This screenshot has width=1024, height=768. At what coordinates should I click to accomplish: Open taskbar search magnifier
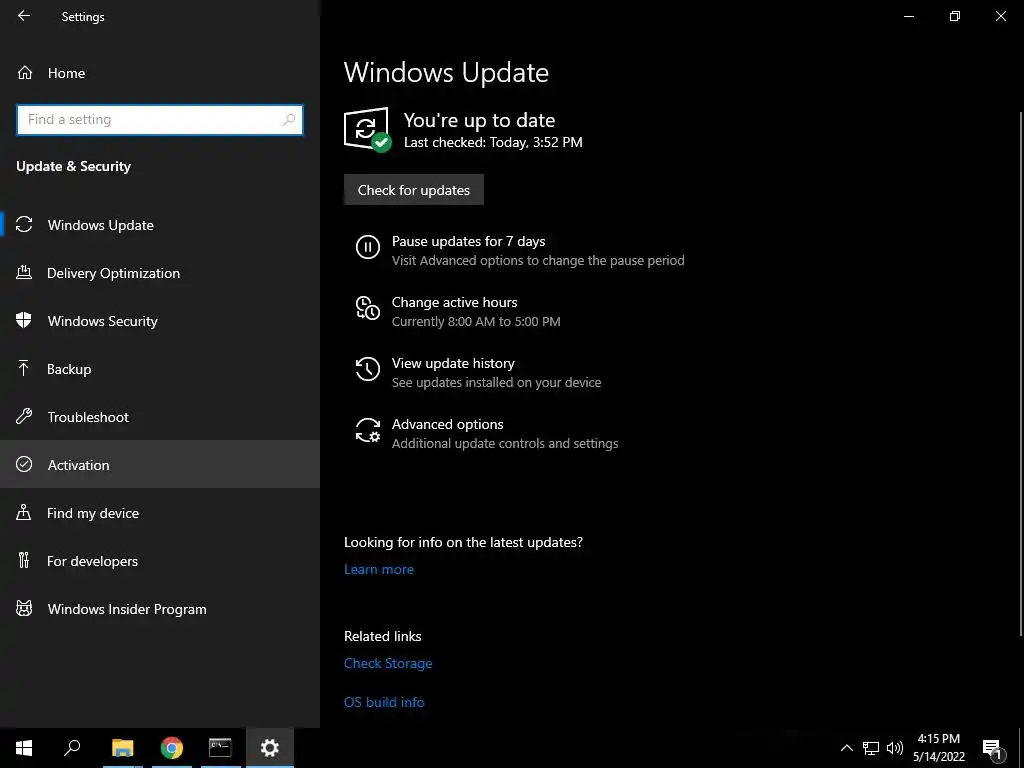pos(72,748)
